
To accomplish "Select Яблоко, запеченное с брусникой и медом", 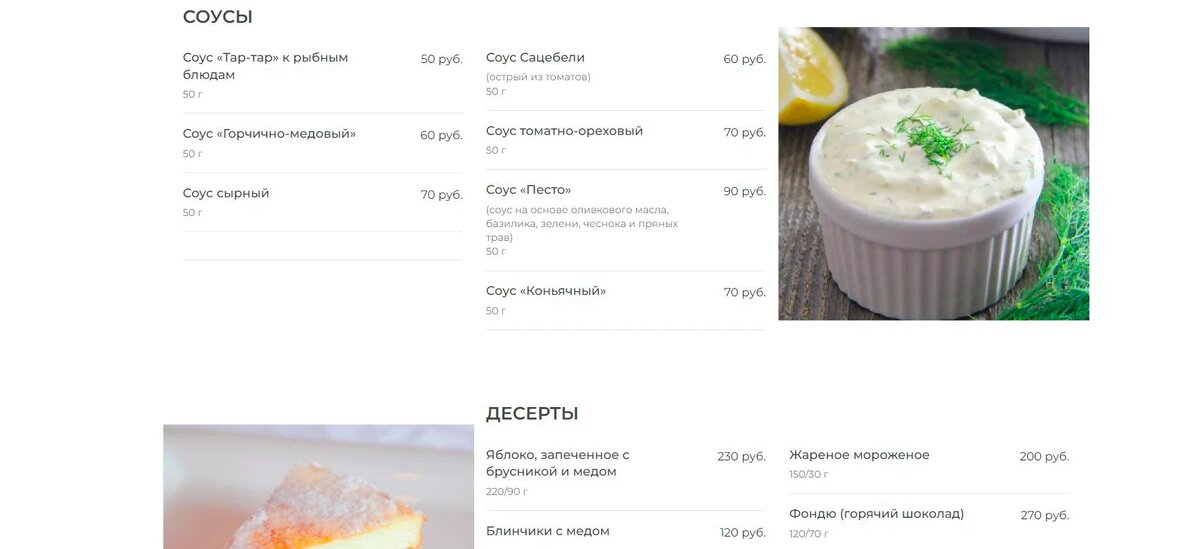I will tap(625, 474).
